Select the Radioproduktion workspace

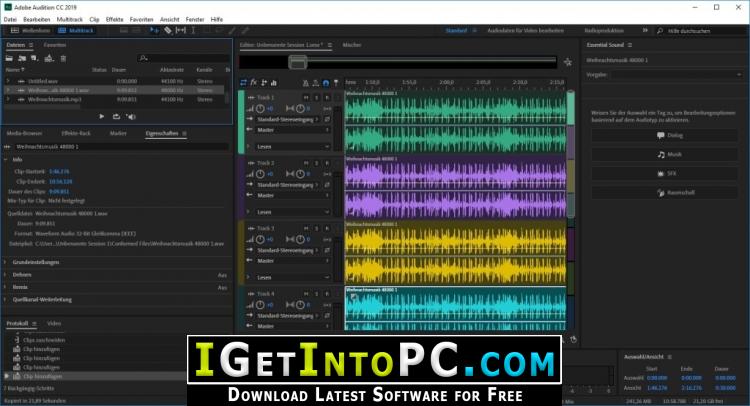click(x=604, y=31)
